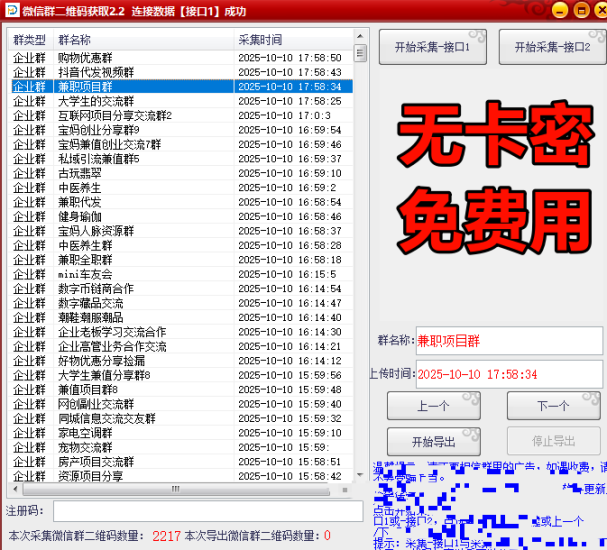Viewport: 607px width, 550px height.
Task: Select the 家电空调群 row
Action: (180, 433)
